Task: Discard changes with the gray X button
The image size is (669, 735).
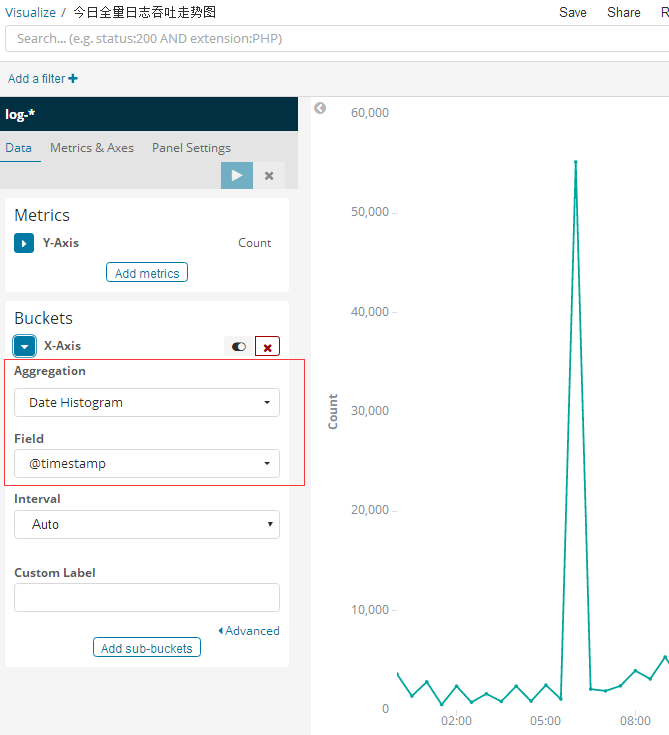Action: tap(269, 176)
